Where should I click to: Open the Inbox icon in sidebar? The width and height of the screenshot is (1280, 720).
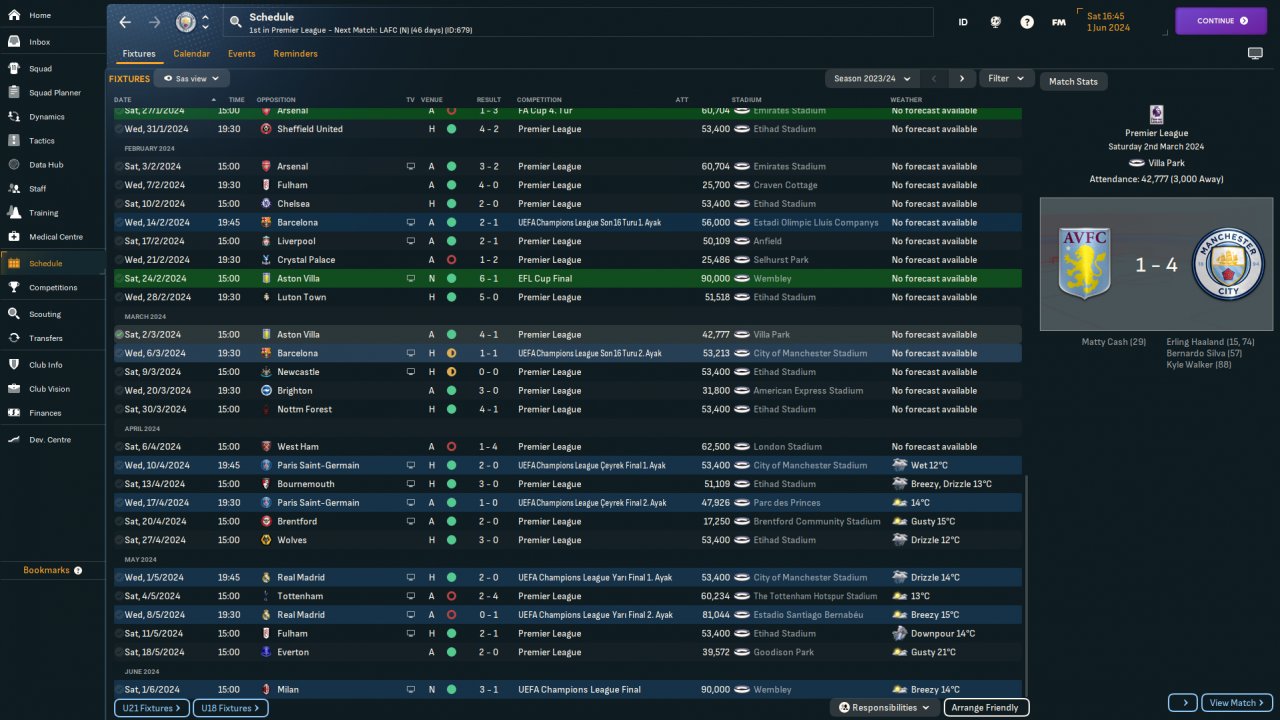pos(14,42)
